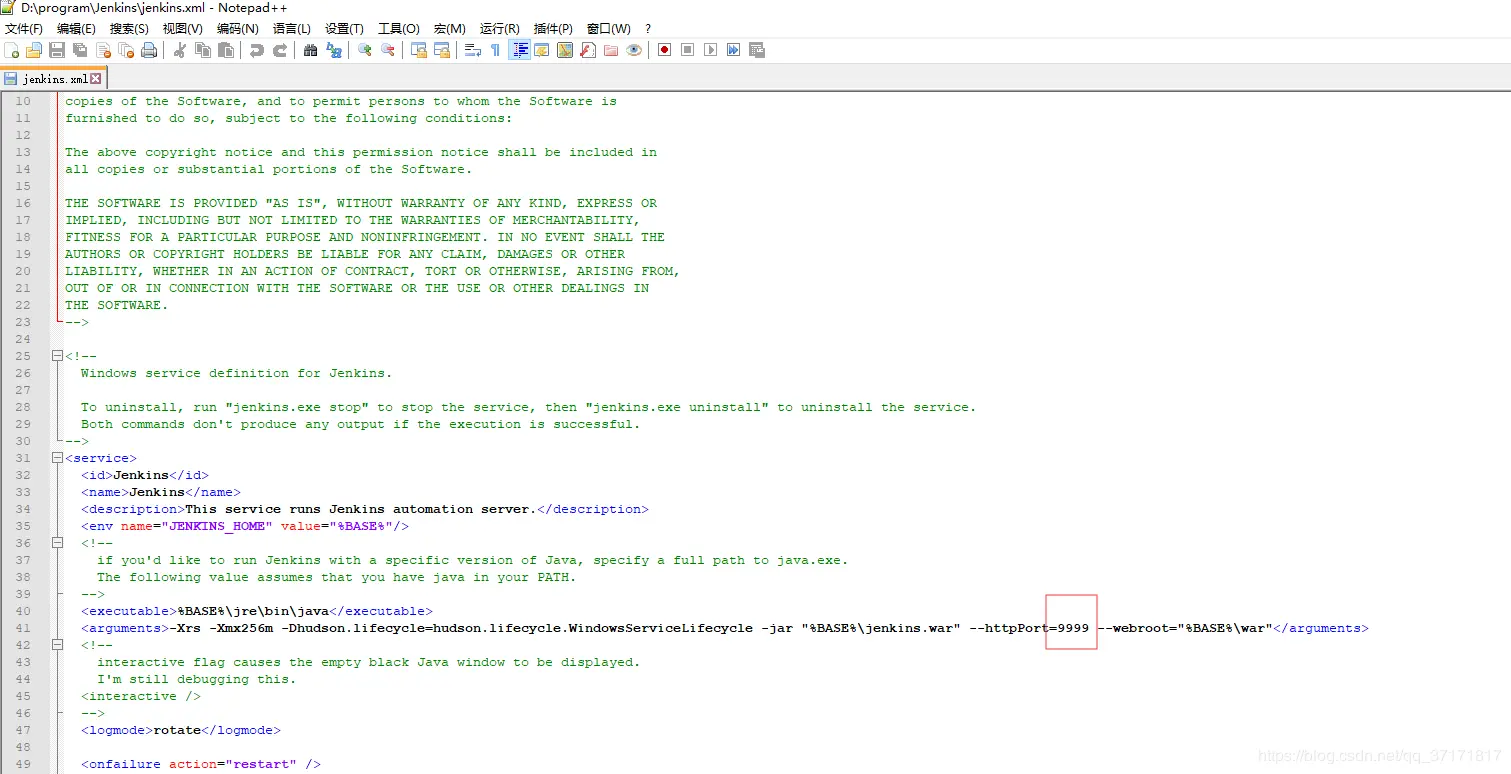
Task: Collapse the comment block at line 36
Action: (56, 543)
